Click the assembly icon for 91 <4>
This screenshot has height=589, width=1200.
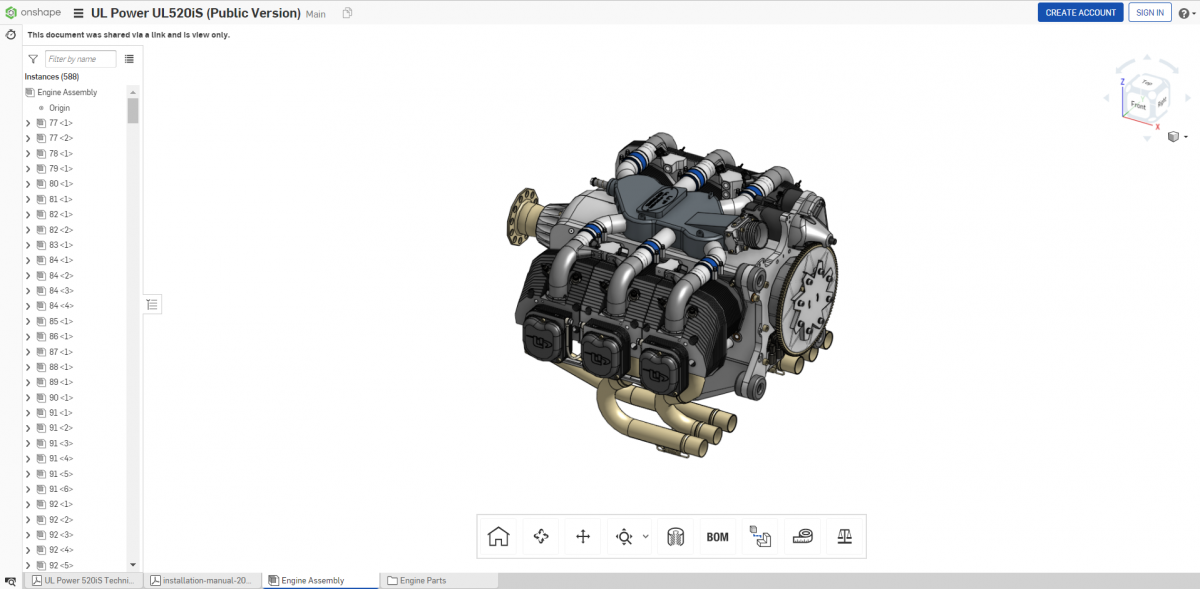click(41, 458)
